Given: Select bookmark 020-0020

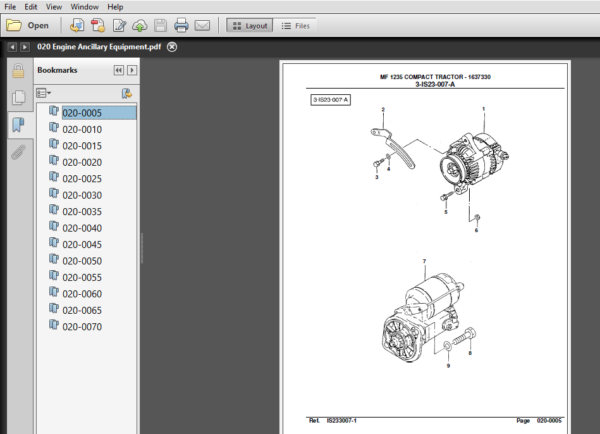Looking at the screenshot, I should tap(82, 162).
